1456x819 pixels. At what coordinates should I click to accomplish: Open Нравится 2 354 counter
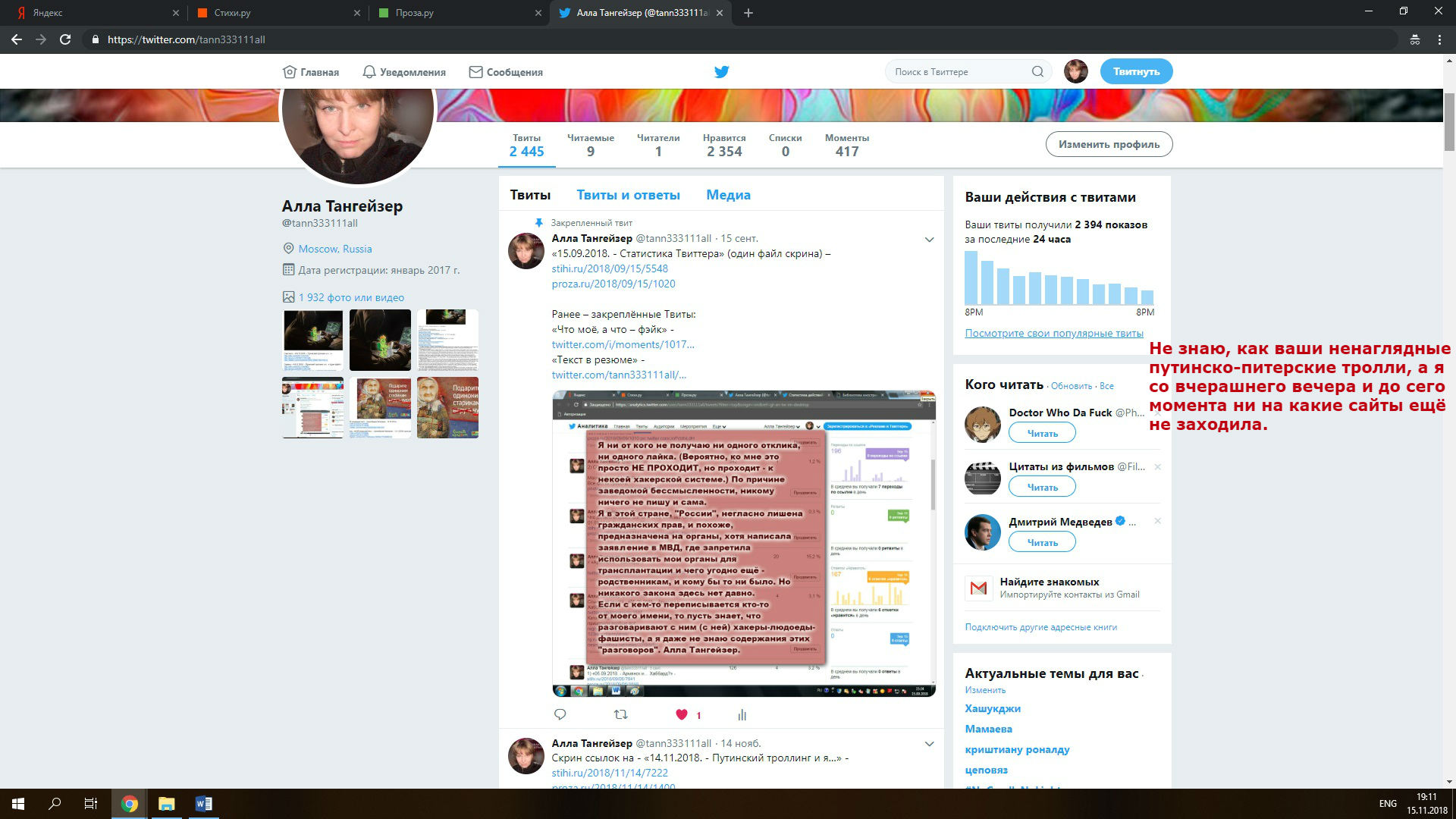click(x=724, y=146)
